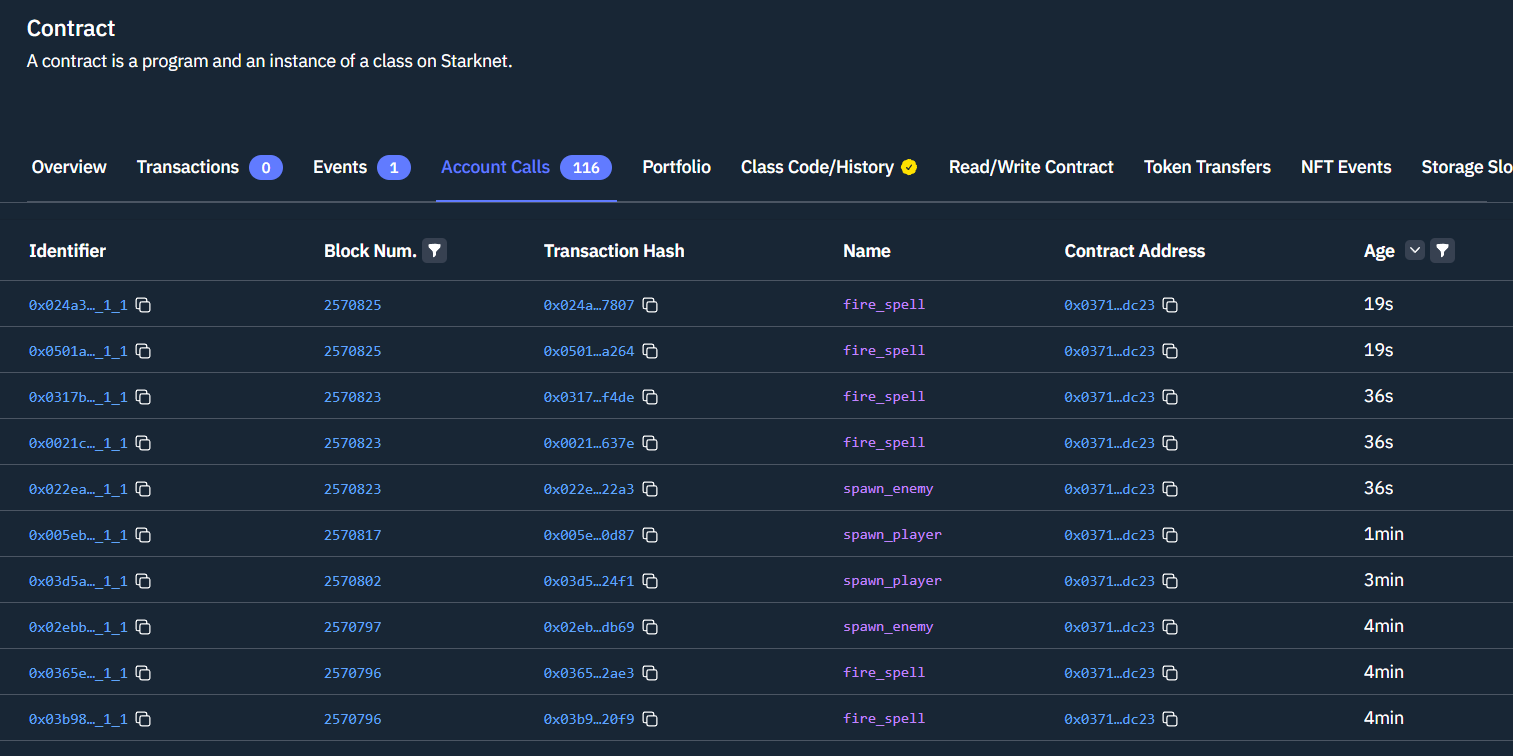Copy identifier 0x0021c..._1_1
The image size is (1513, 756).
click(x=143, y=443)
